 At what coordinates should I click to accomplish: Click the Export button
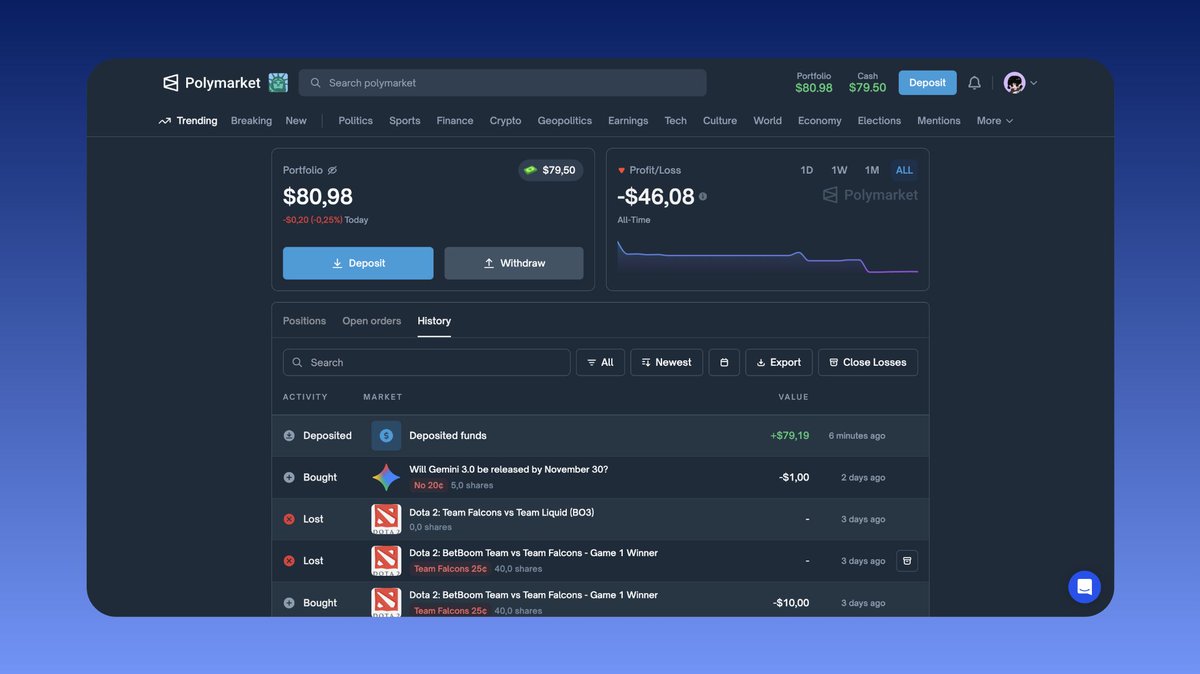779,362
